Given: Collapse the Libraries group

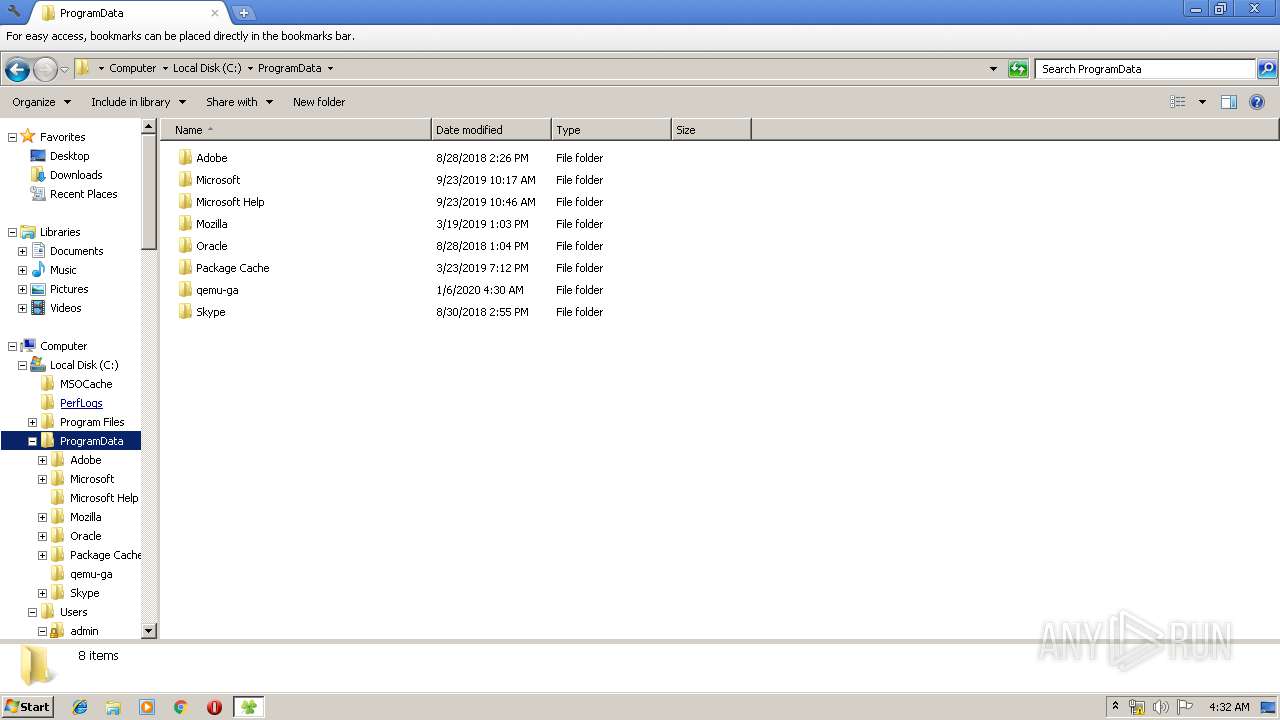Looking at the screenshot, I should pos(12,232).
